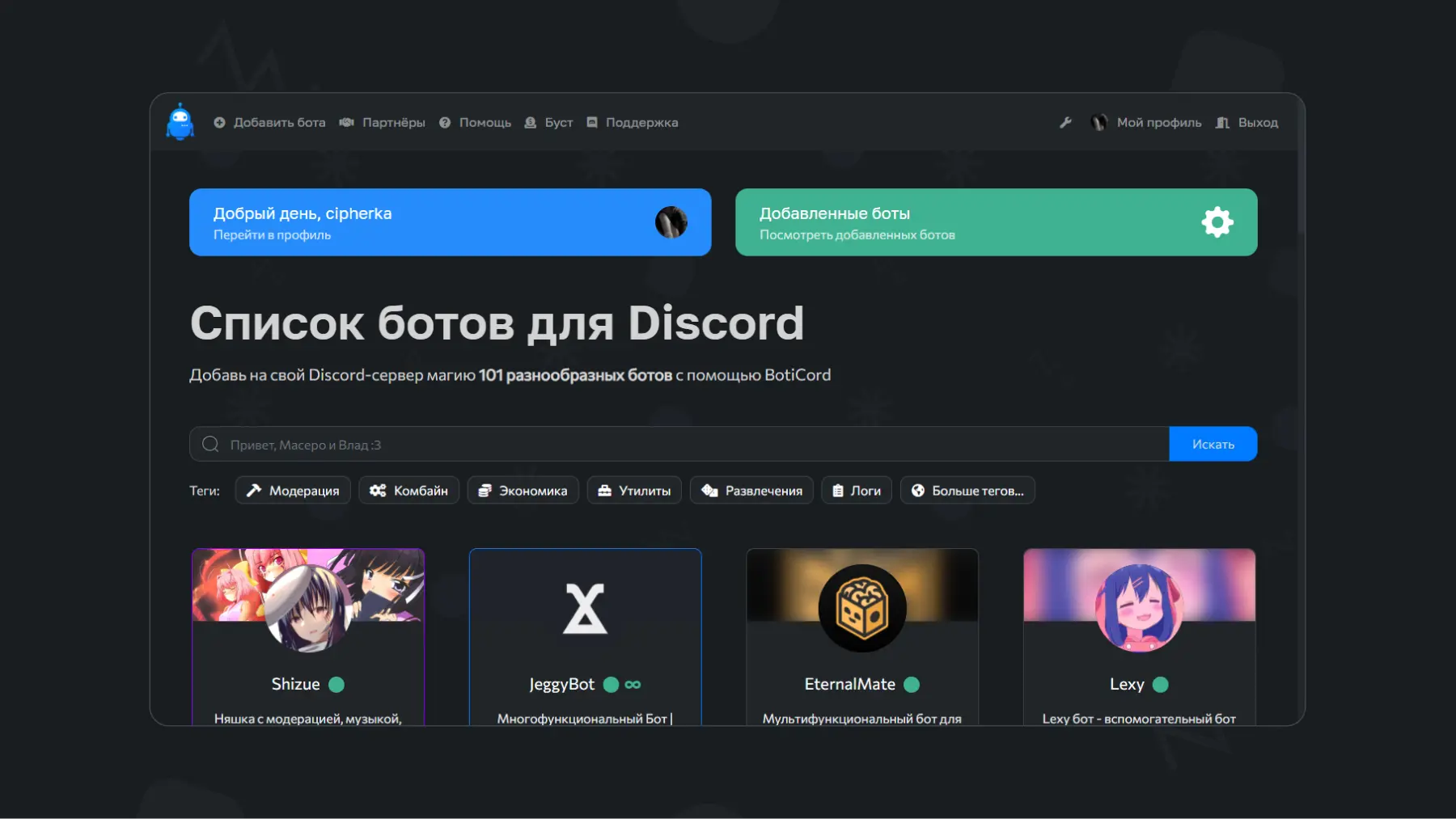This screenshot has height=819, width=1456.
Task: Open the Добавленные боты green banner
Action: click(x=996, y=222)
